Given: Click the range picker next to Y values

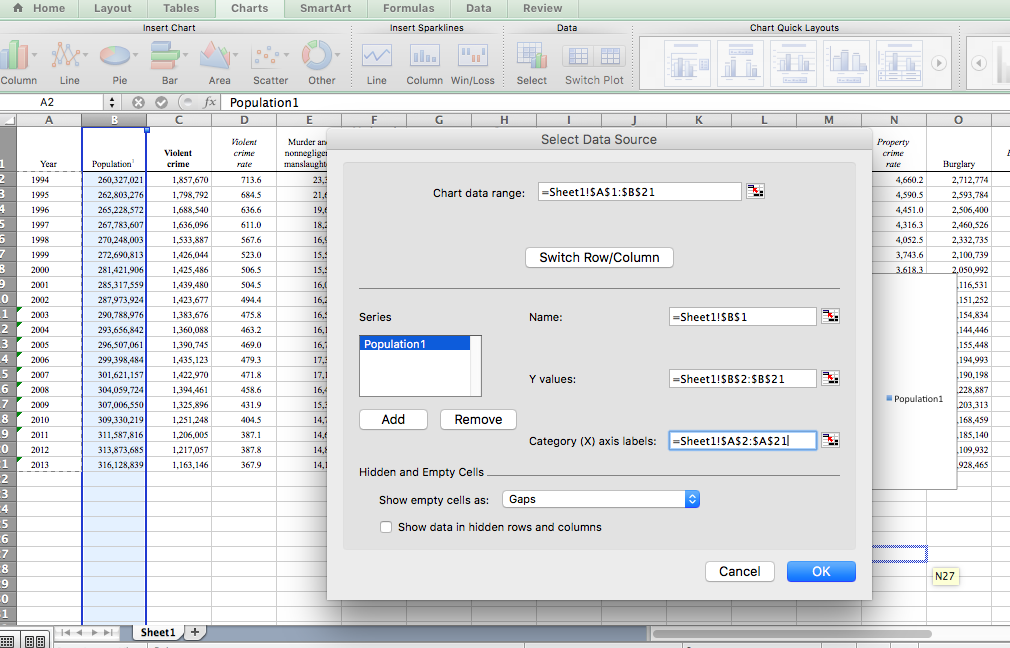Looking at the screenshot, I should pyautogui.click(x=830, y=379).
